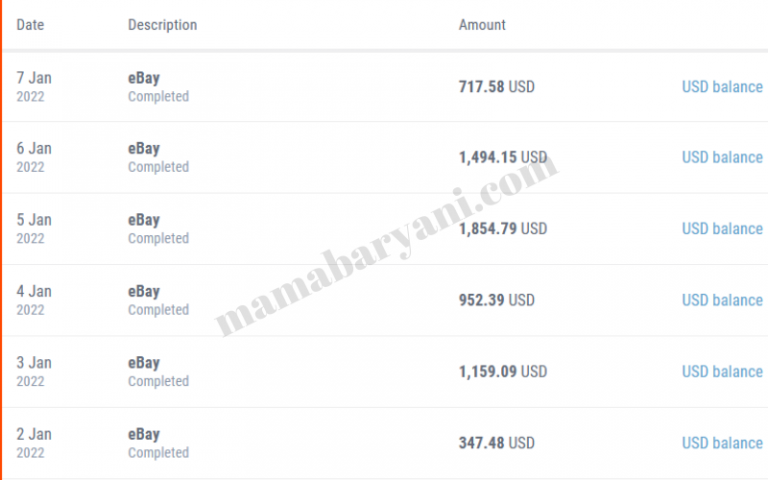768x480 pixels.
Task: Click the Date column header
Action: click(30, 25)
